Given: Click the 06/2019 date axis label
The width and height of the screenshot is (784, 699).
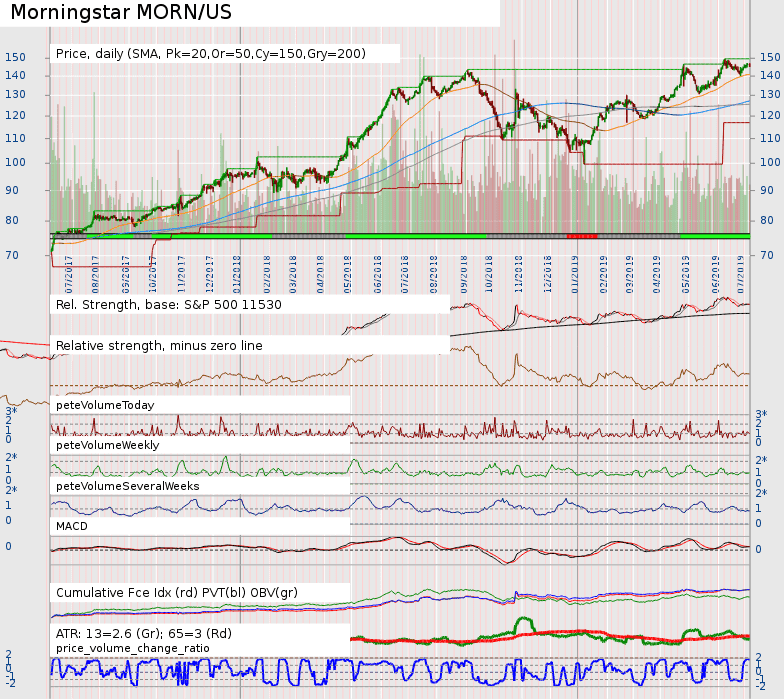Looking at the screenshot, I should pyautogui.click(x=716, y=274).
